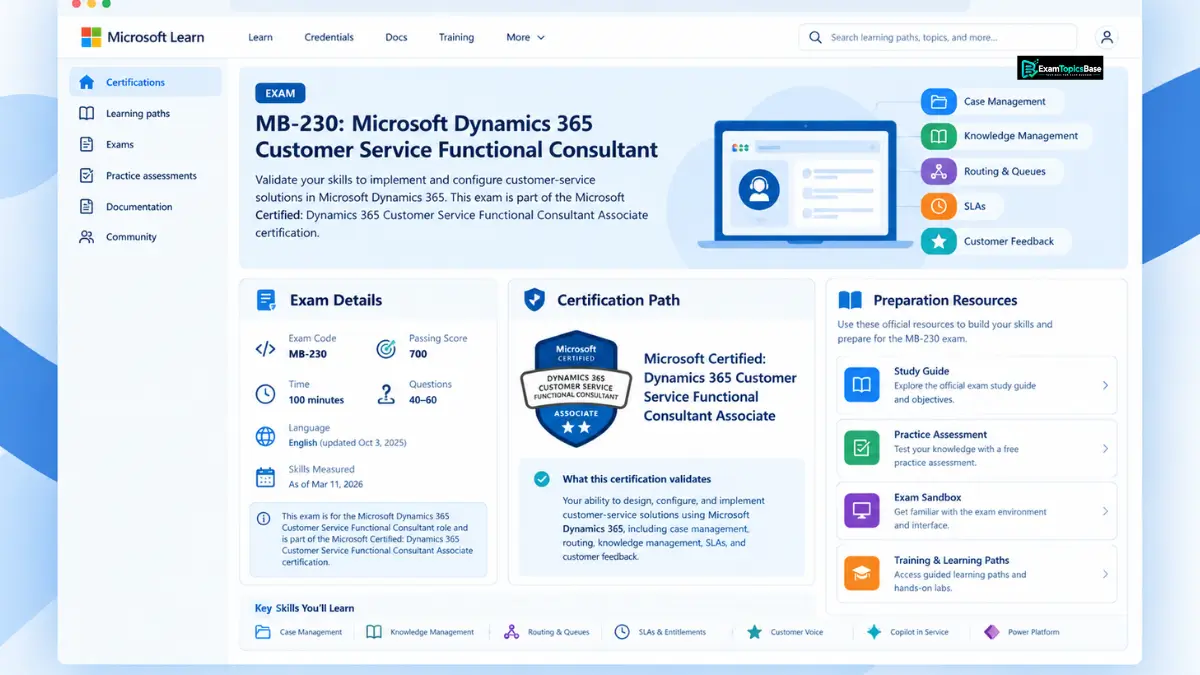Click the Exams document icon in sidebar
Viewport: 1200px width, 675px height.
point(87,144)
